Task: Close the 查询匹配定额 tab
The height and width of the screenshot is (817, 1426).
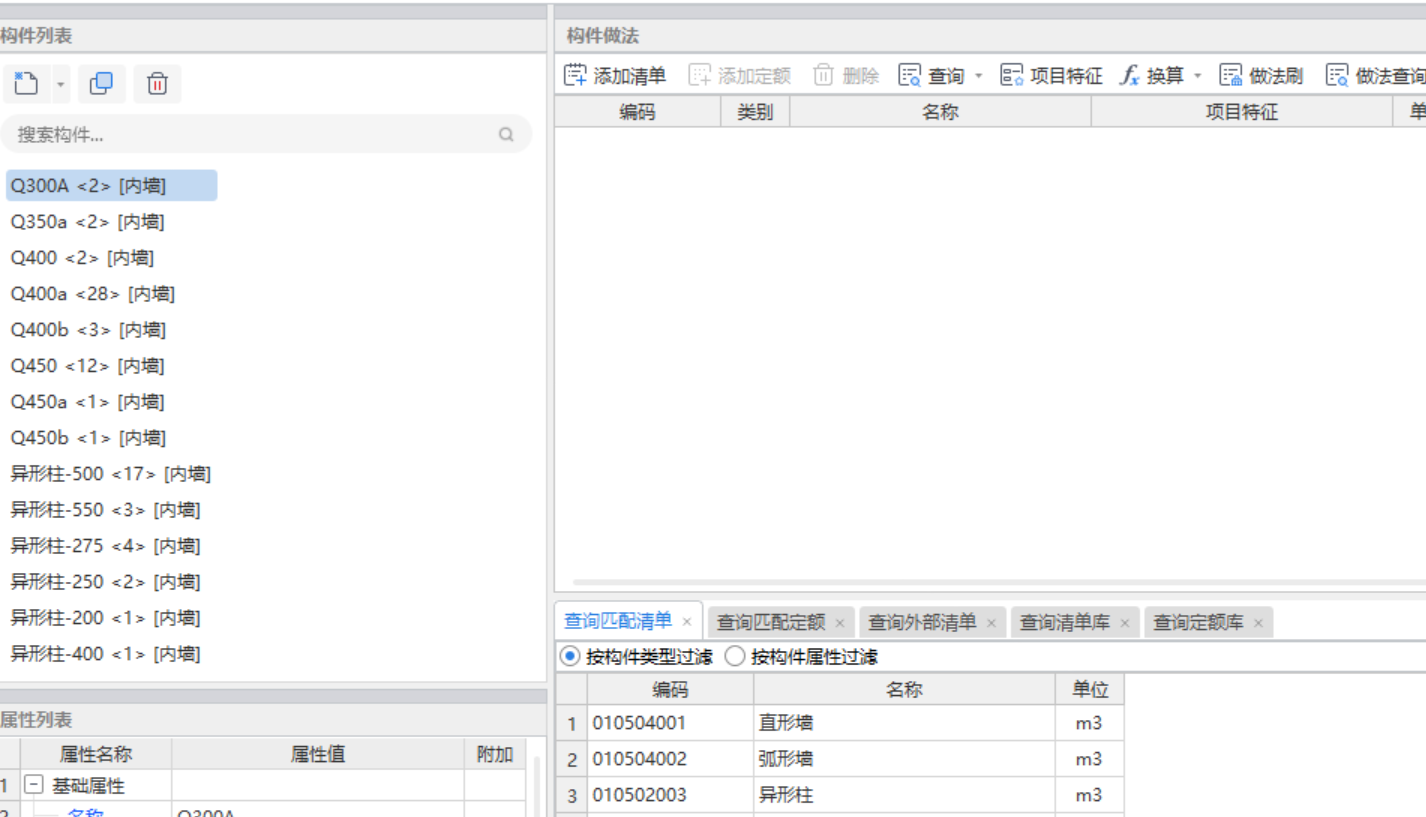Action: (840, 623)
